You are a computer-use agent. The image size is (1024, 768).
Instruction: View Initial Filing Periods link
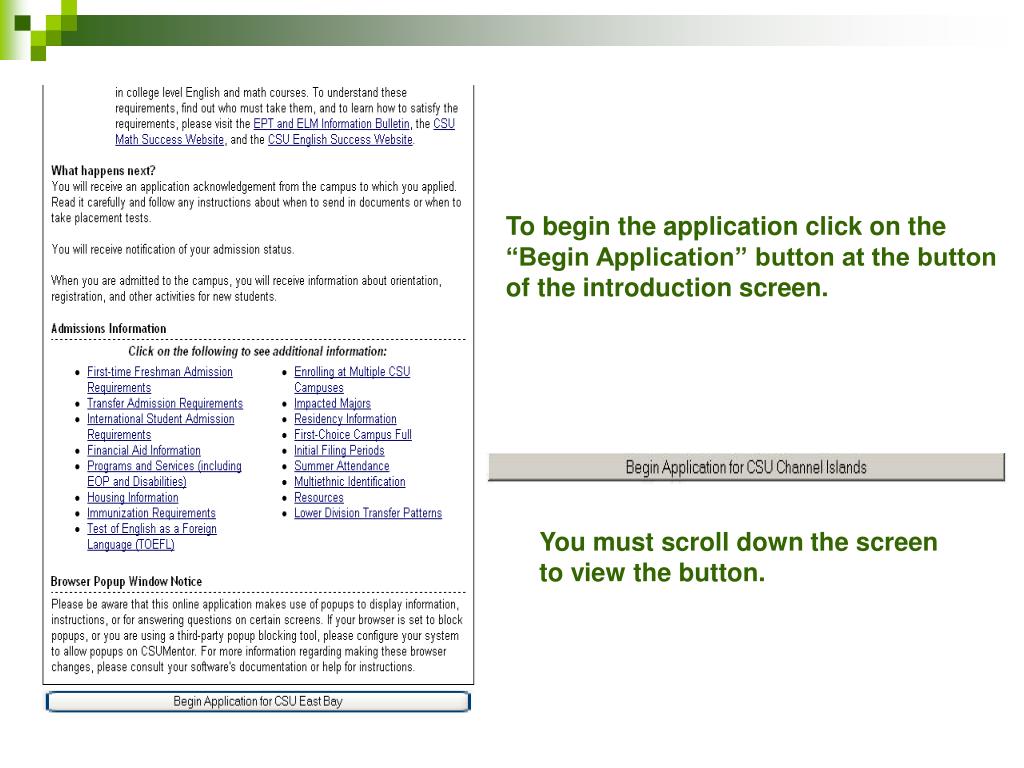click(339, 450)
